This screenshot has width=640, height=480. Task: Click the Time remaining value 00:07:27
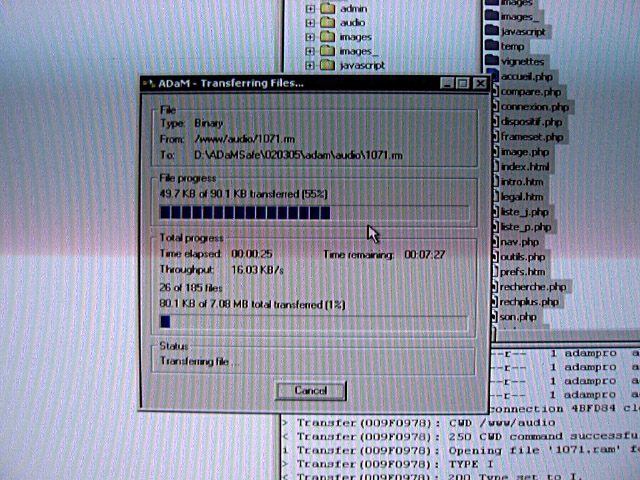[424, 255]
